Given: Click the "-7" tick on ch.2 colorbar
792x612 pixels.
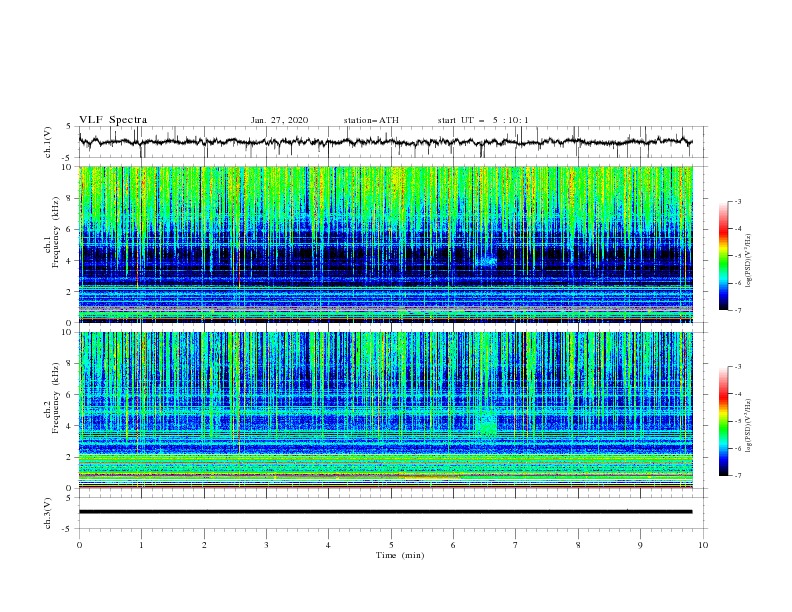Looking at the screenshot, I should (738, 475).
